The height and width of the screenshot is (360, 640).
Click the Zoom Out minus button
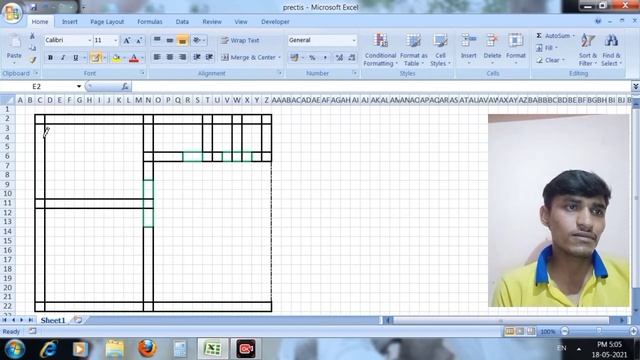(564, 331)
